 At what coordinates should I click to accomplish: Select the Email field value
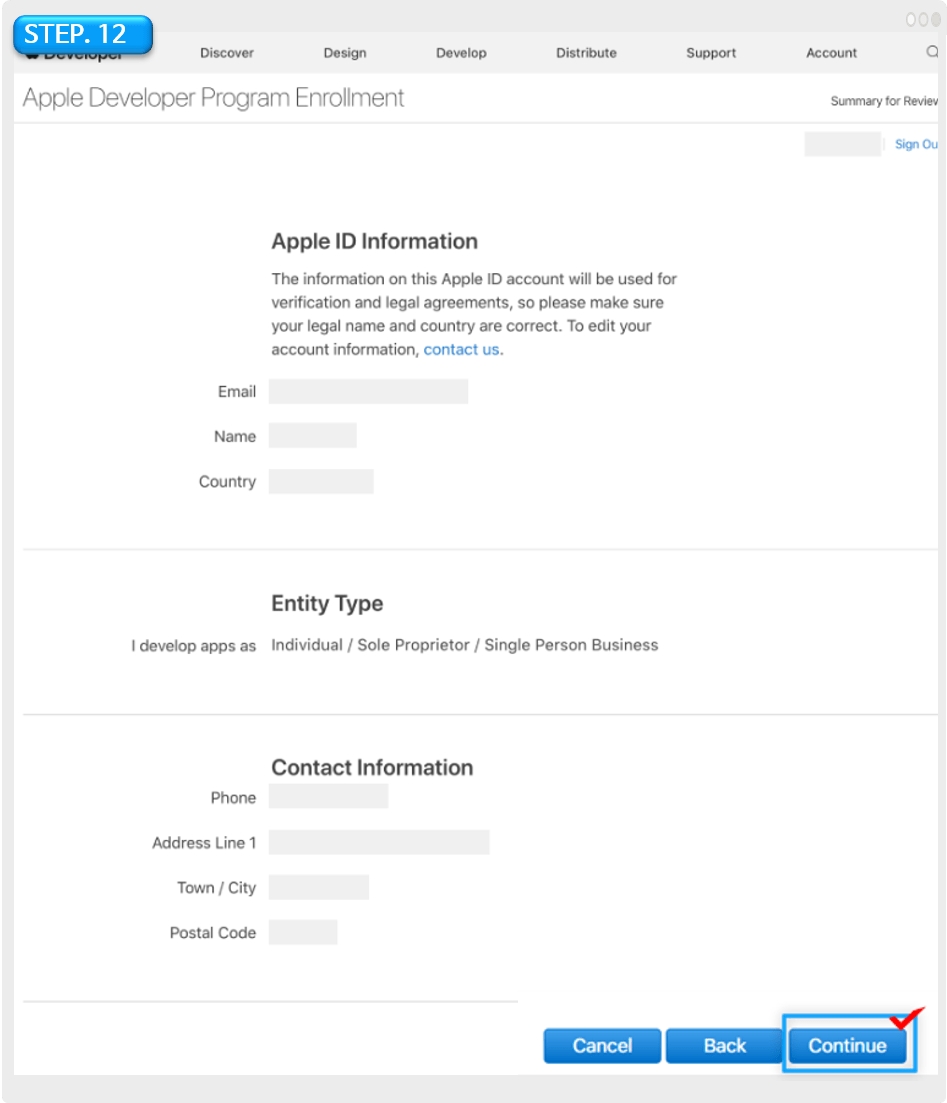coord(368,392)
